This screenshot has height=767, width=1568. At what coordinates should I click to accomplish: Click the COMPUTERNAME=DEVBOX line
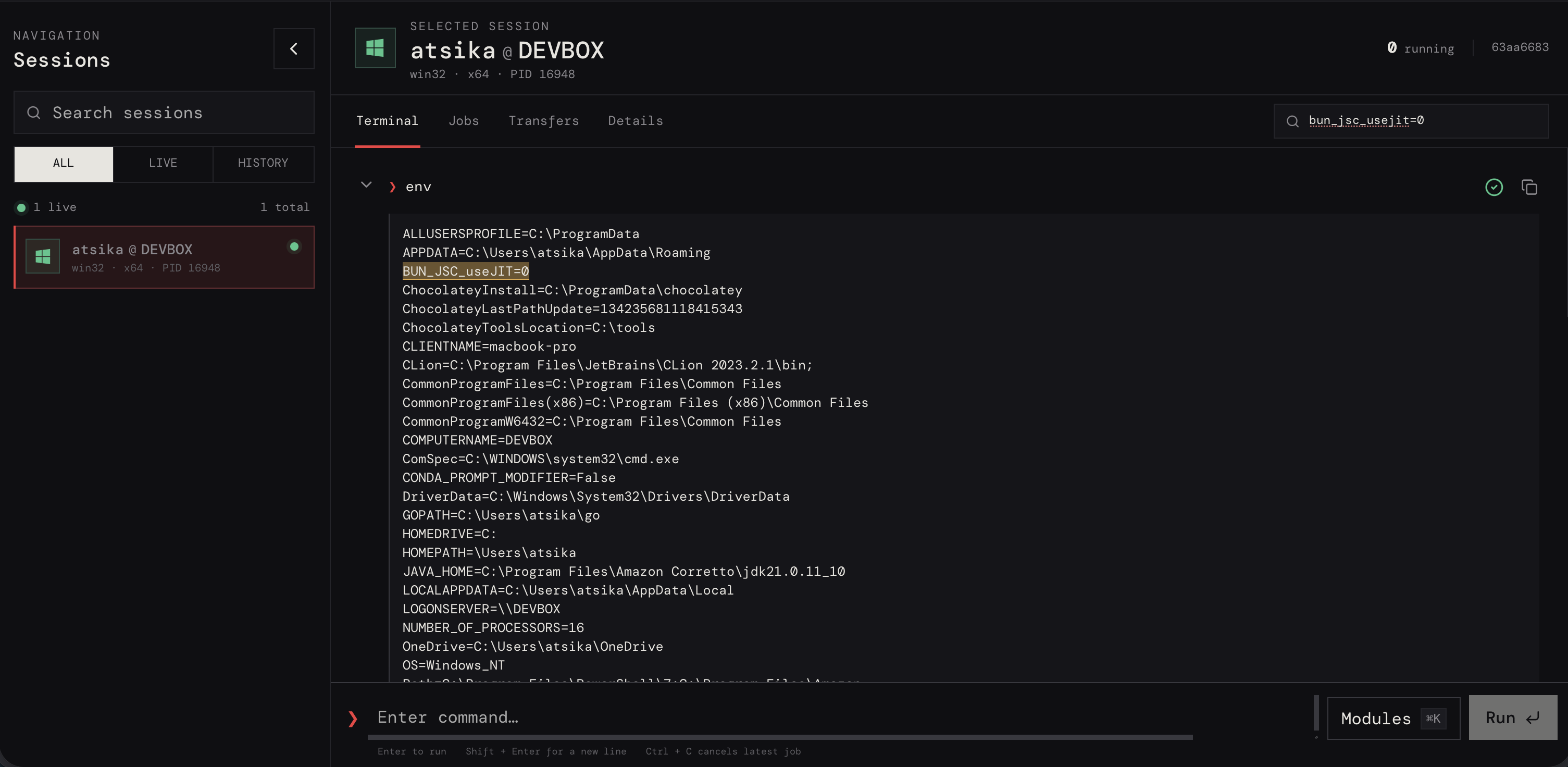[477, 440]
